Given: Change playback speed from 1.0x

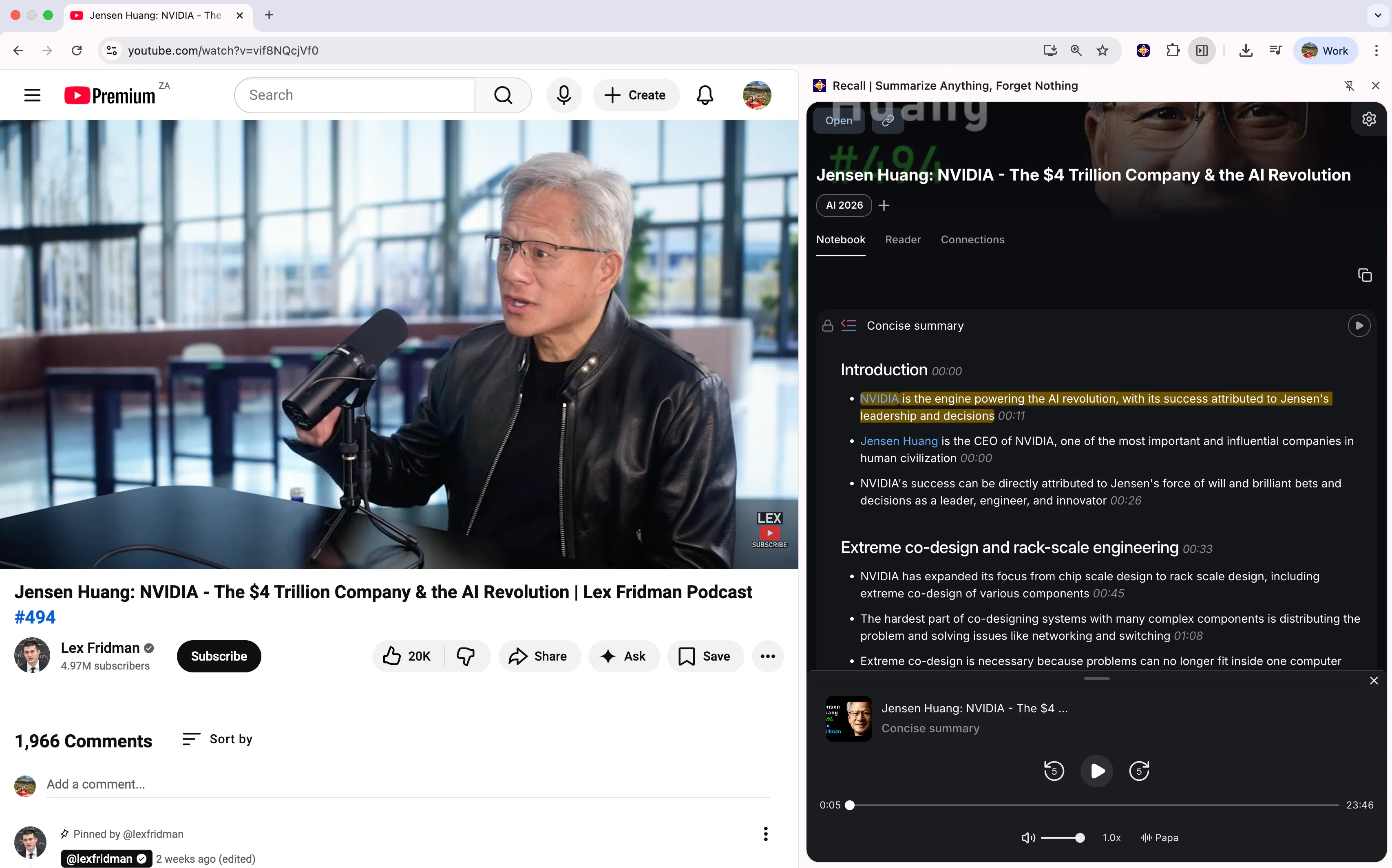Looking at the screenshot, I should click(1111, 837).
